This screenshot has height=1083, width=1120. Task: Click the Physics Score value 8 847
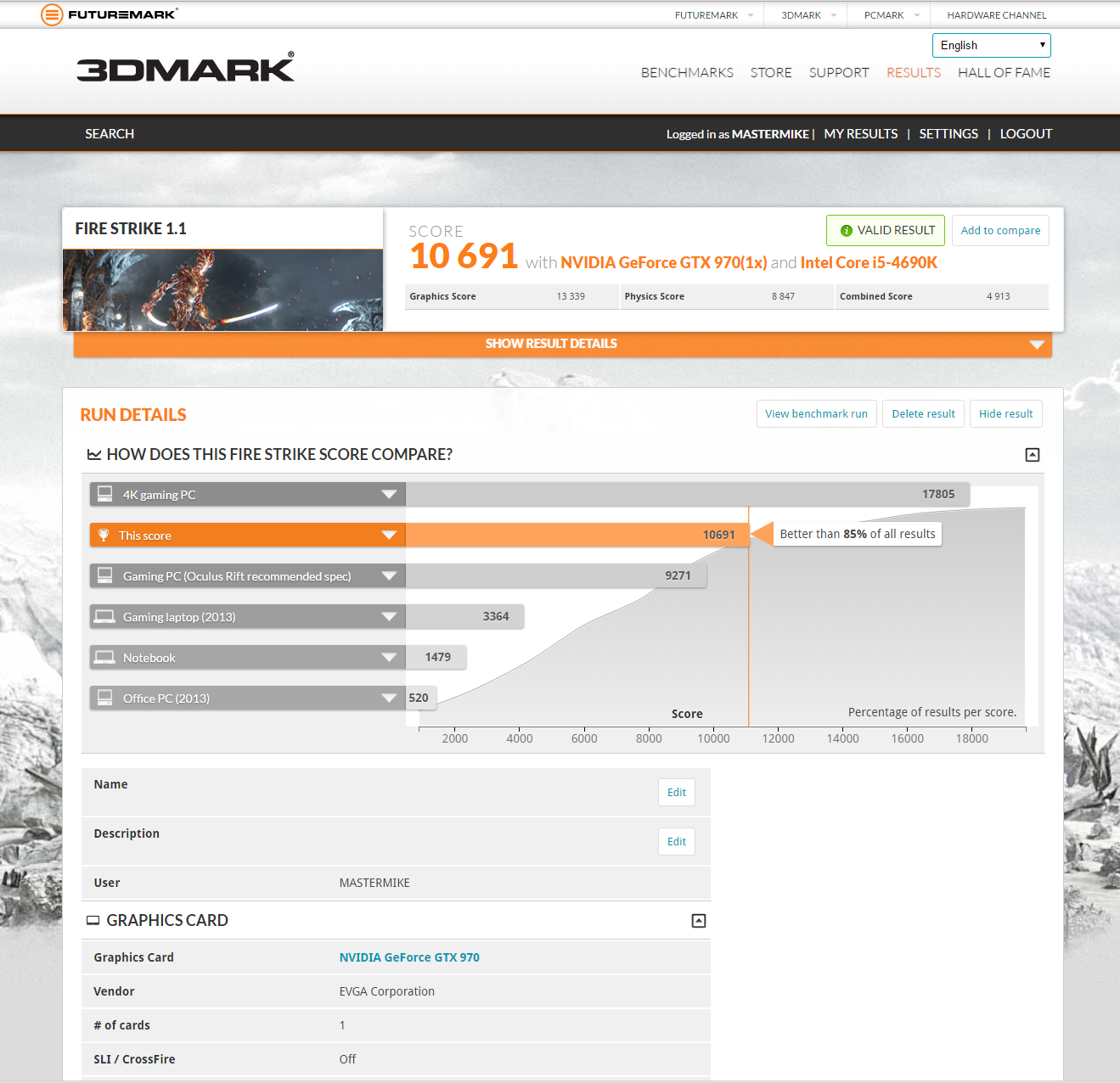783,296
